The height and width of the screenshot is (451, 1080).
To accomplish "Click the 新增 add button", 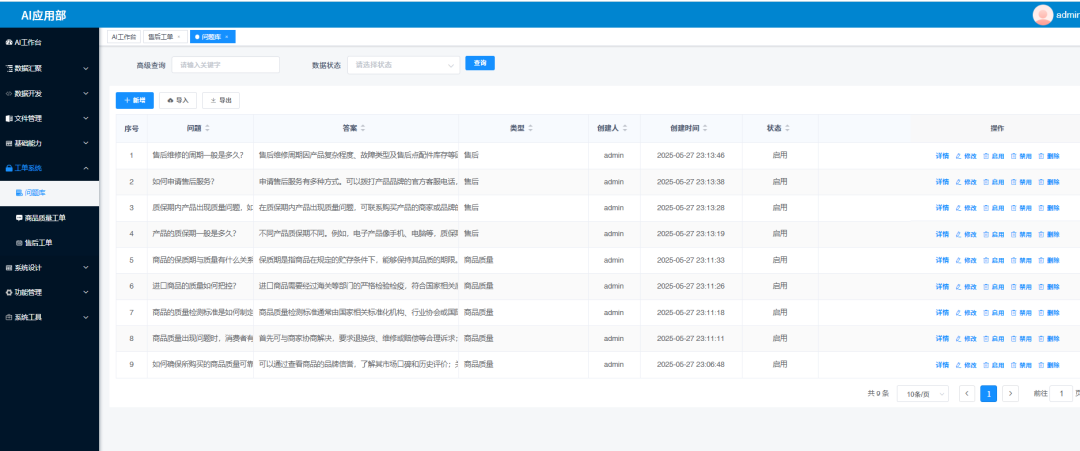I will (x=134, y=100).
